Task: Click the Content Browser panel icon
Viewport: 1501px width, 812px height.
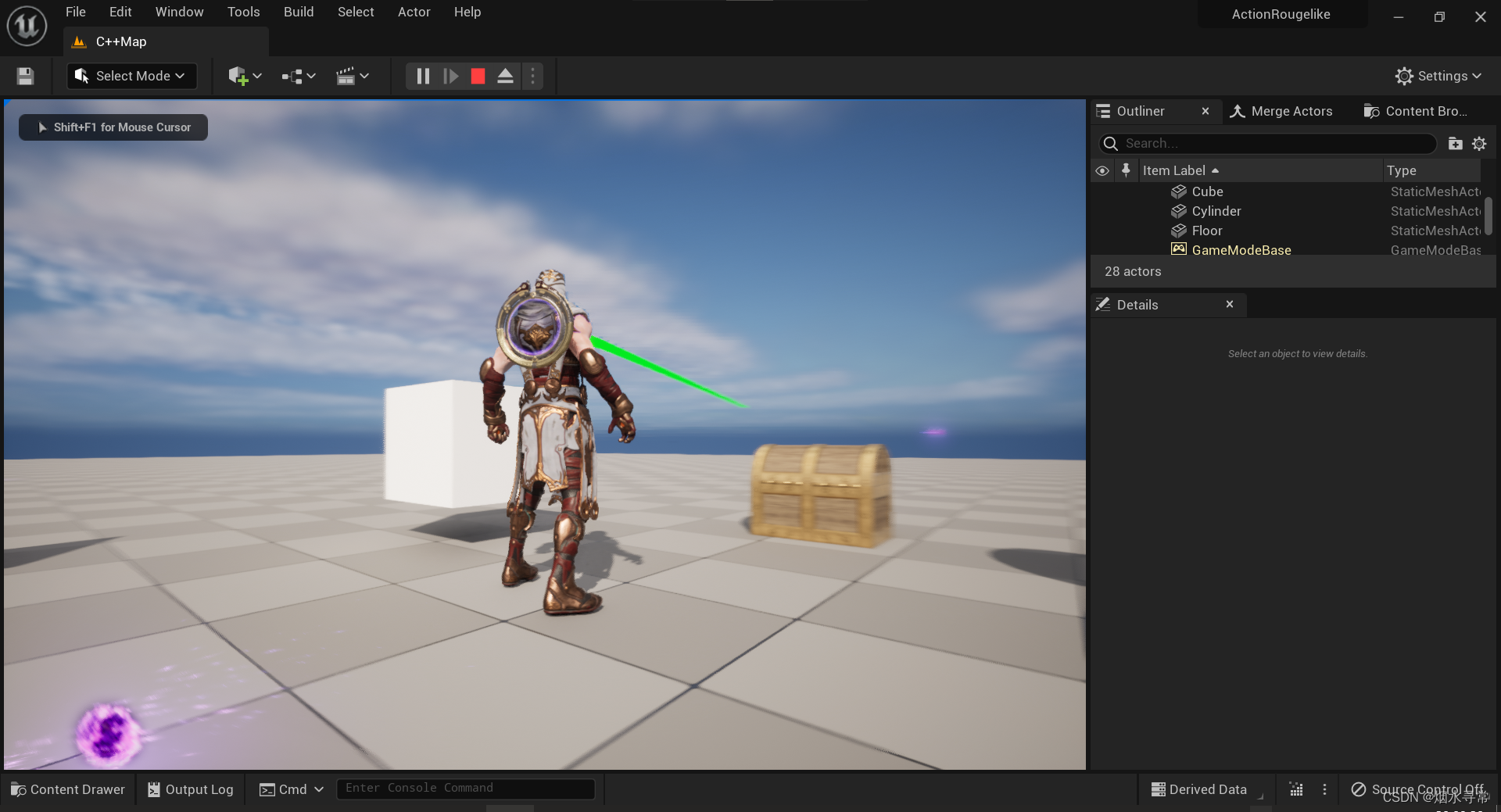Action: point(1371,111)
